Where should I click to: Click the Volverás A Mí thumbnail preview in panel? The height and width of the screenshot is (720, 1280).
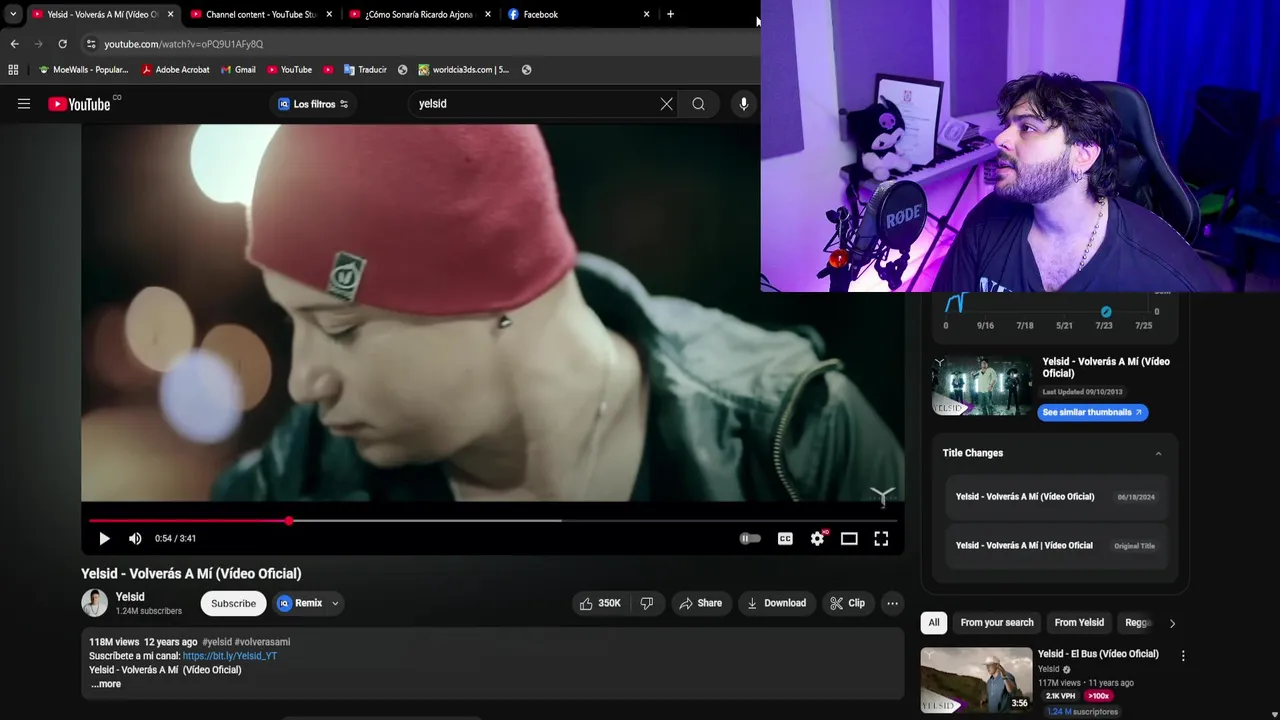pos(982,385)
